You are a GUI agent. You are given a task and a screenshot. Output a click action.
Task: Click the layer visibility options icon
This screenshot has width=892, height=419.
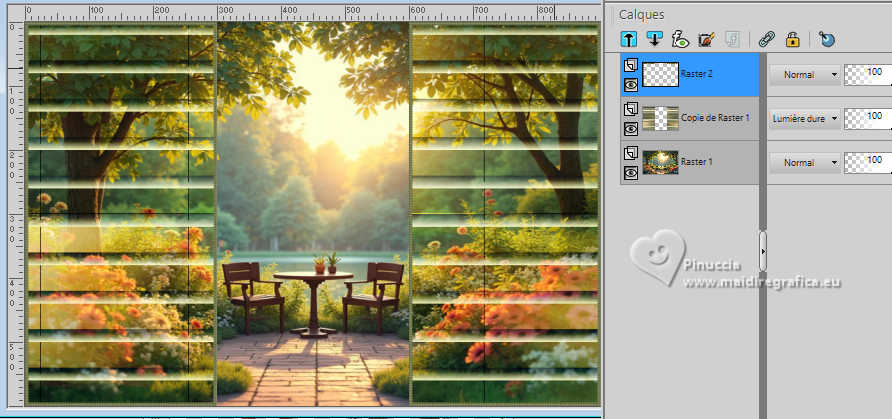point(680,39)
